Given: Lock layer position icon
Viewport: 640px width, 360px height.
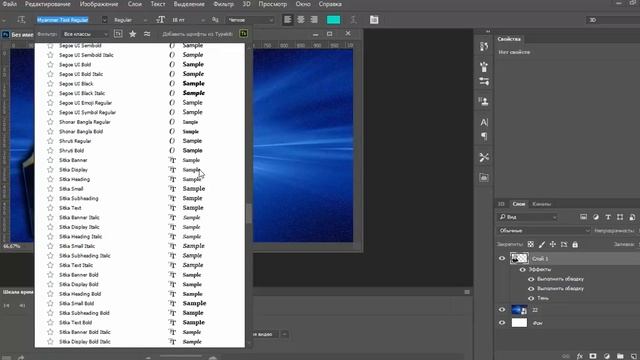Looking at the screenshot, I should [x=553, y=244].
